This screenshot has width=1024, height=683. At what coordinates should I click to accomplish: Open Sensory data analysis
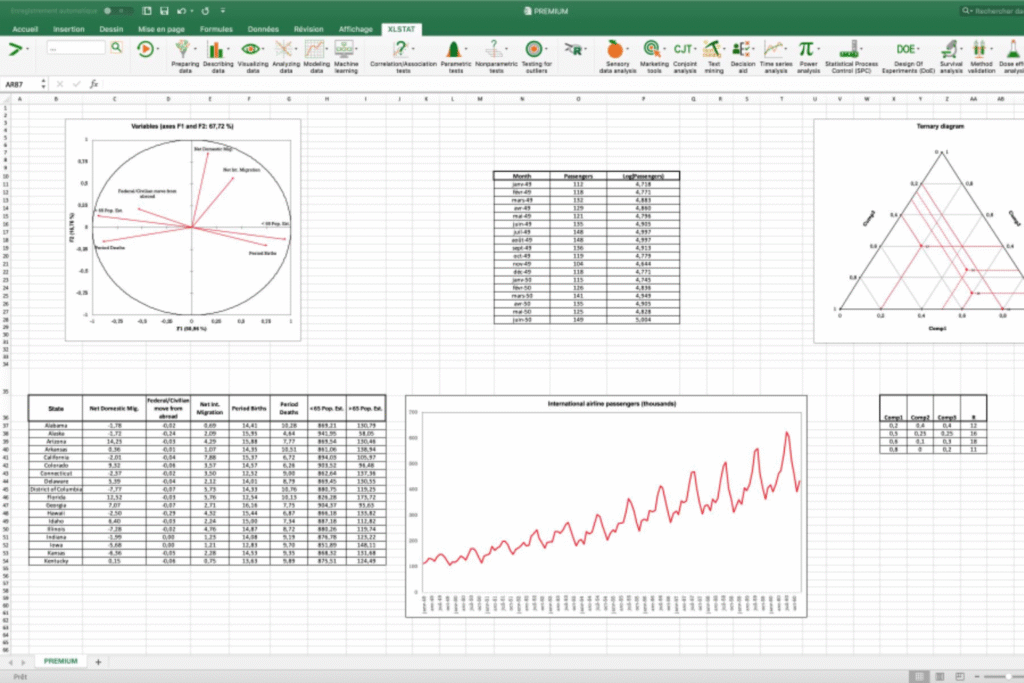pyautogui.click(x=616, y=57)
